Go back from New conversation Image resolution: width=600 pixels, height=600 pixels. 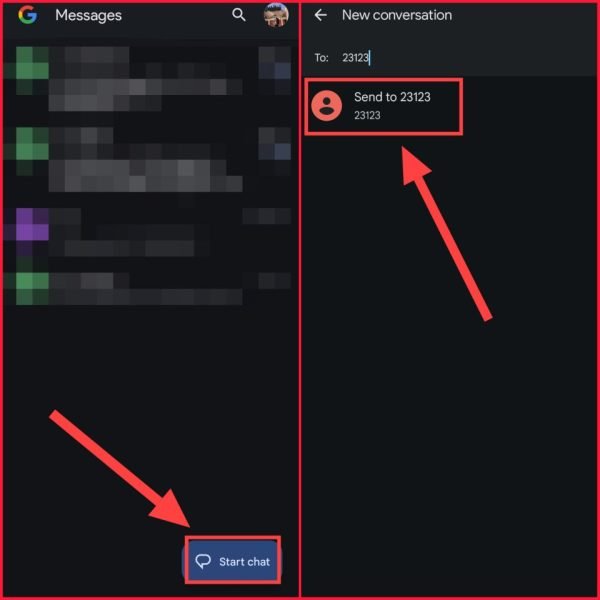click(x=320, y=15)
